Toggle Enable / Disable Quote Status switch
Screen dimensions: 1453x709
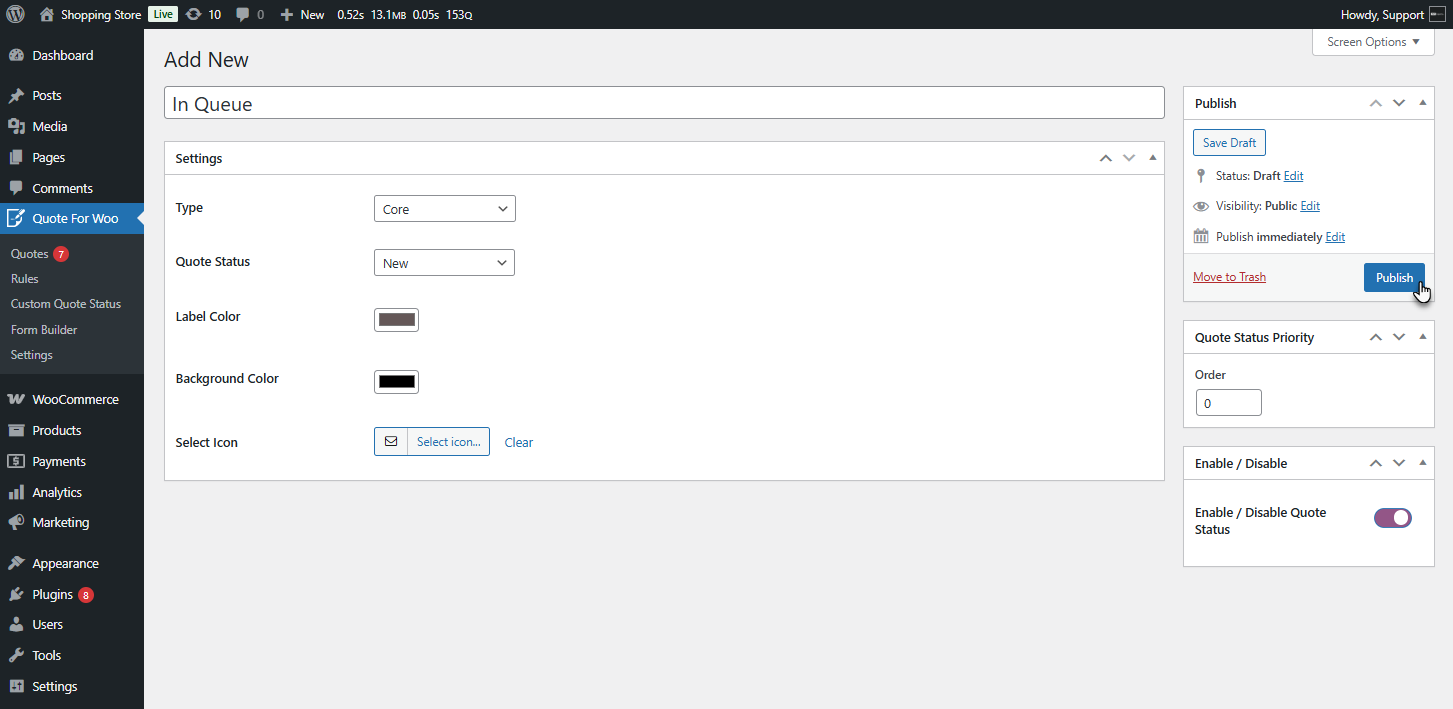[1392, 517]
